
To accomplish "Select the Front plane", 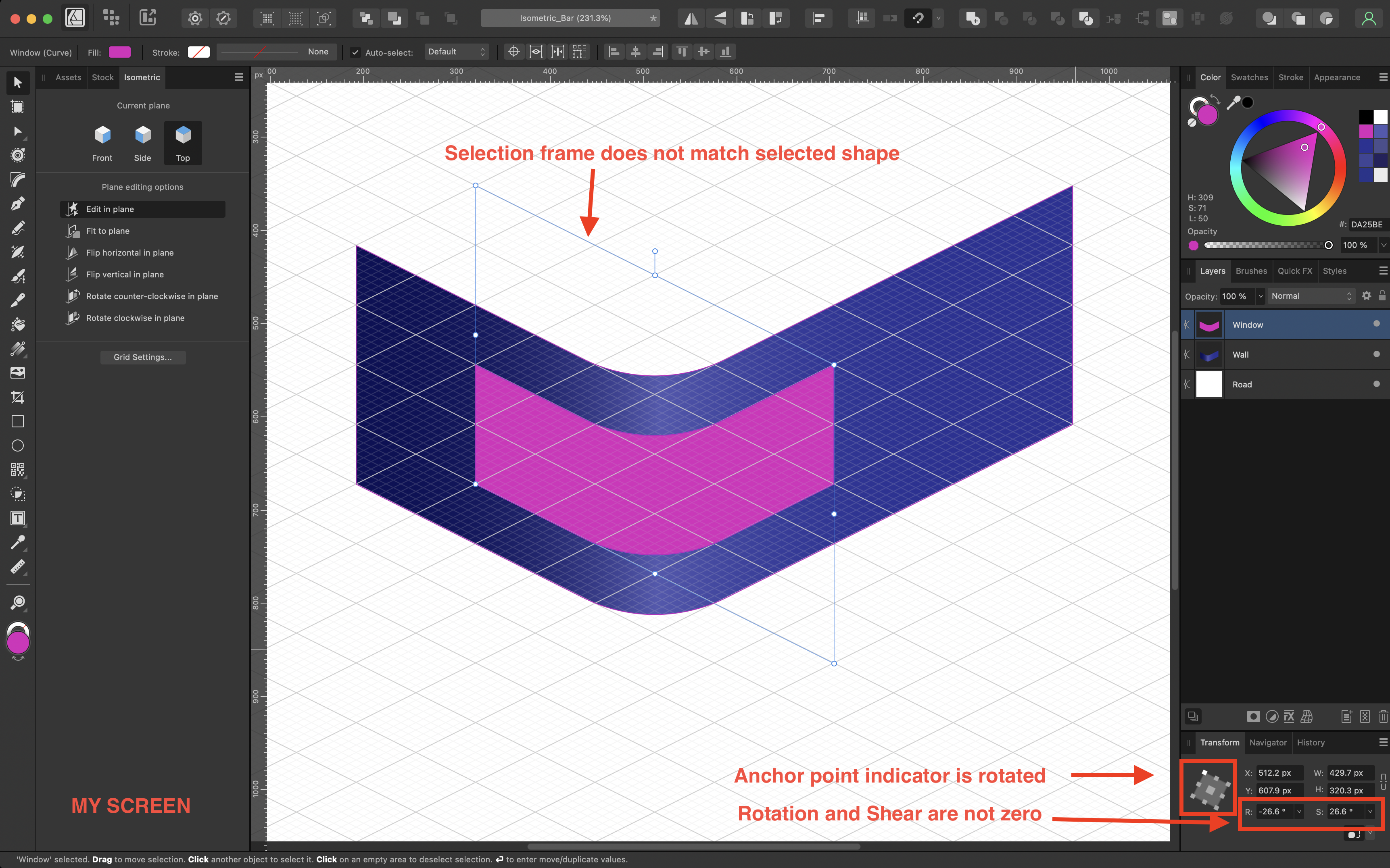I will (x=102, y=144).
